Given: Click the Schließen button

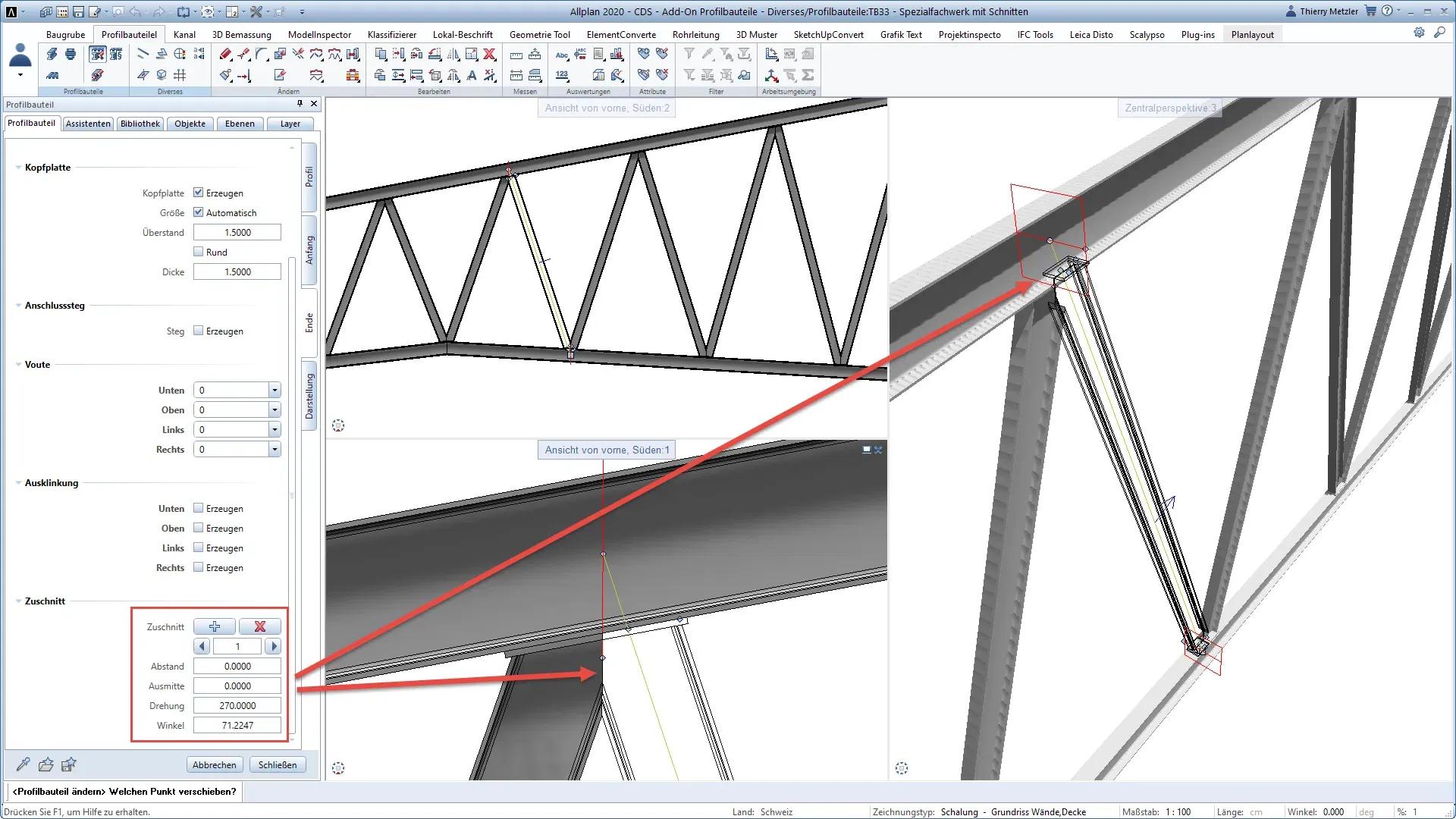Looking at the screenshot, I should [x=278, y=764].
